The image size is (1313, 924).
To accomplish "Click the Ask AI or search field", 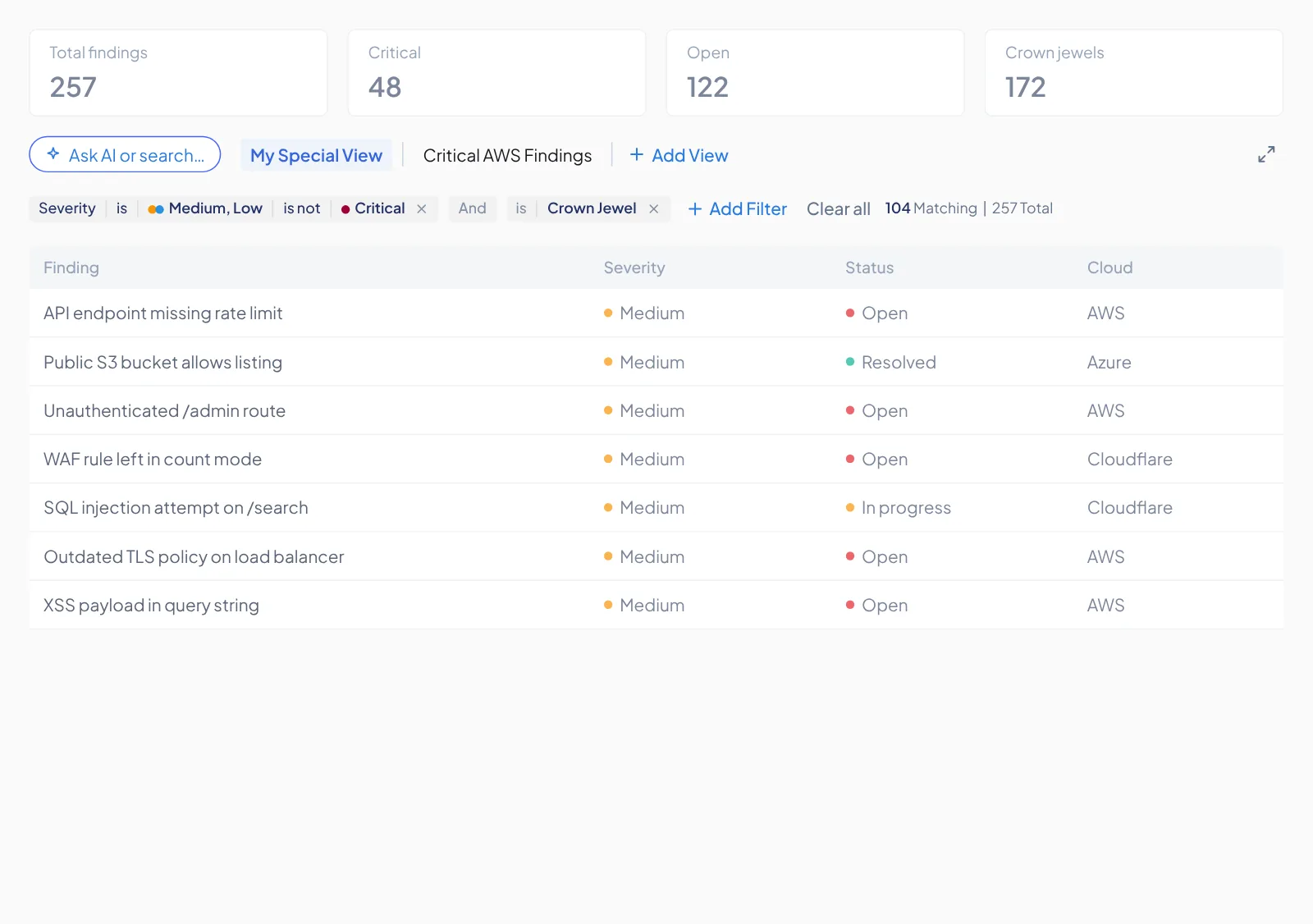I will pyautogui.click(x=125, y=154).
